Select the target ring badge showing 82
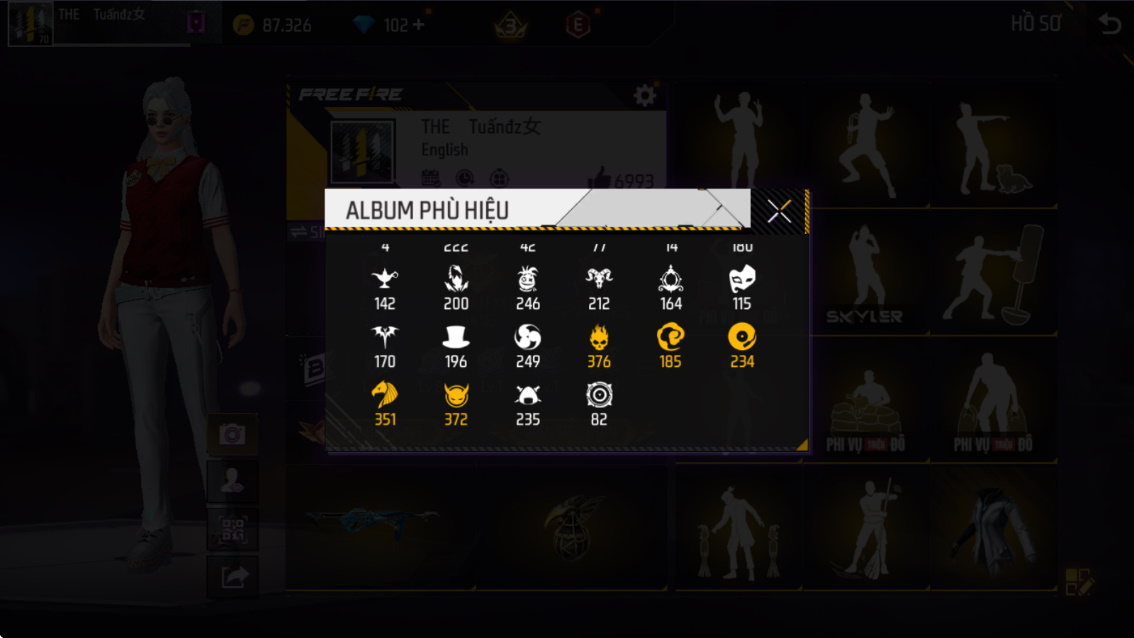Screen dimensions: 1134x638 (x=599, y=404)
